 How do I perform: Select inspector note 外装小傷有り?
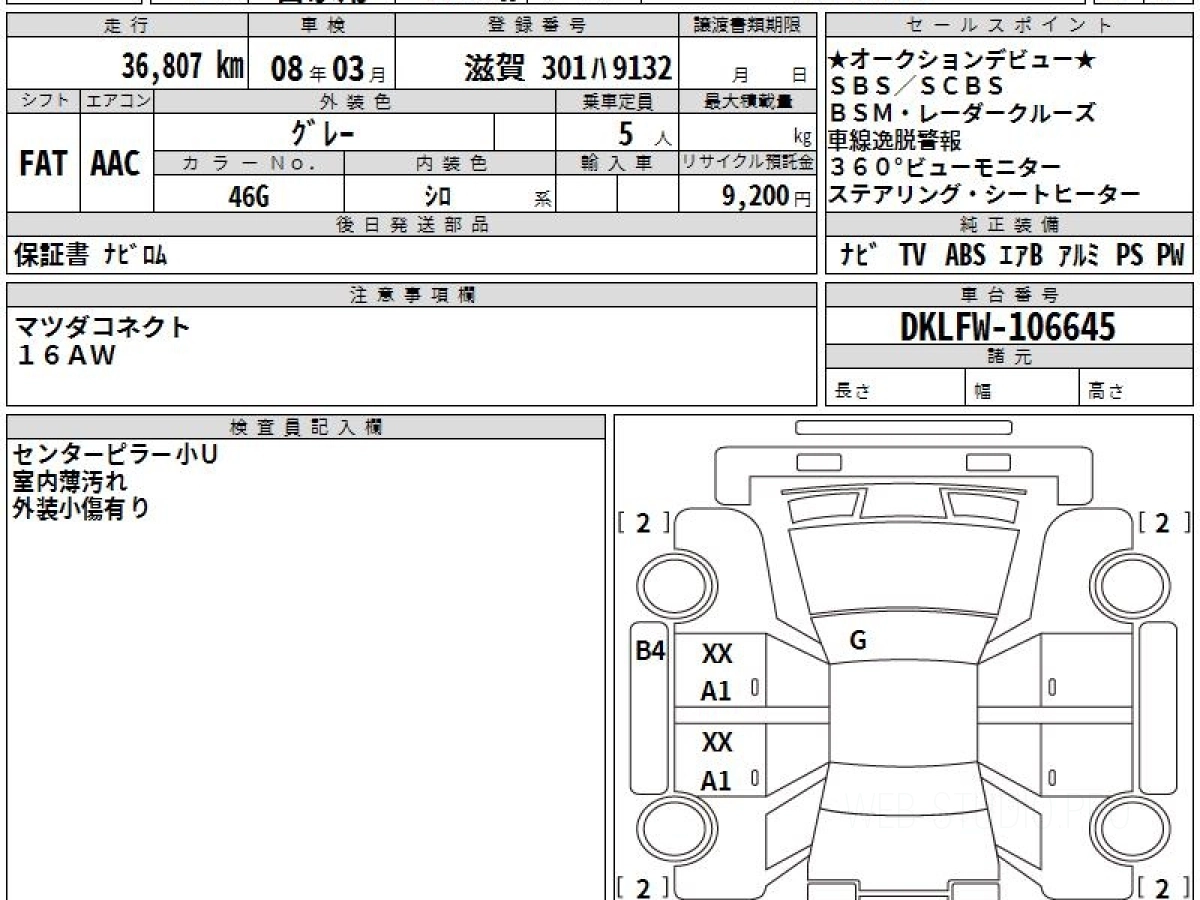coord(81,508)
